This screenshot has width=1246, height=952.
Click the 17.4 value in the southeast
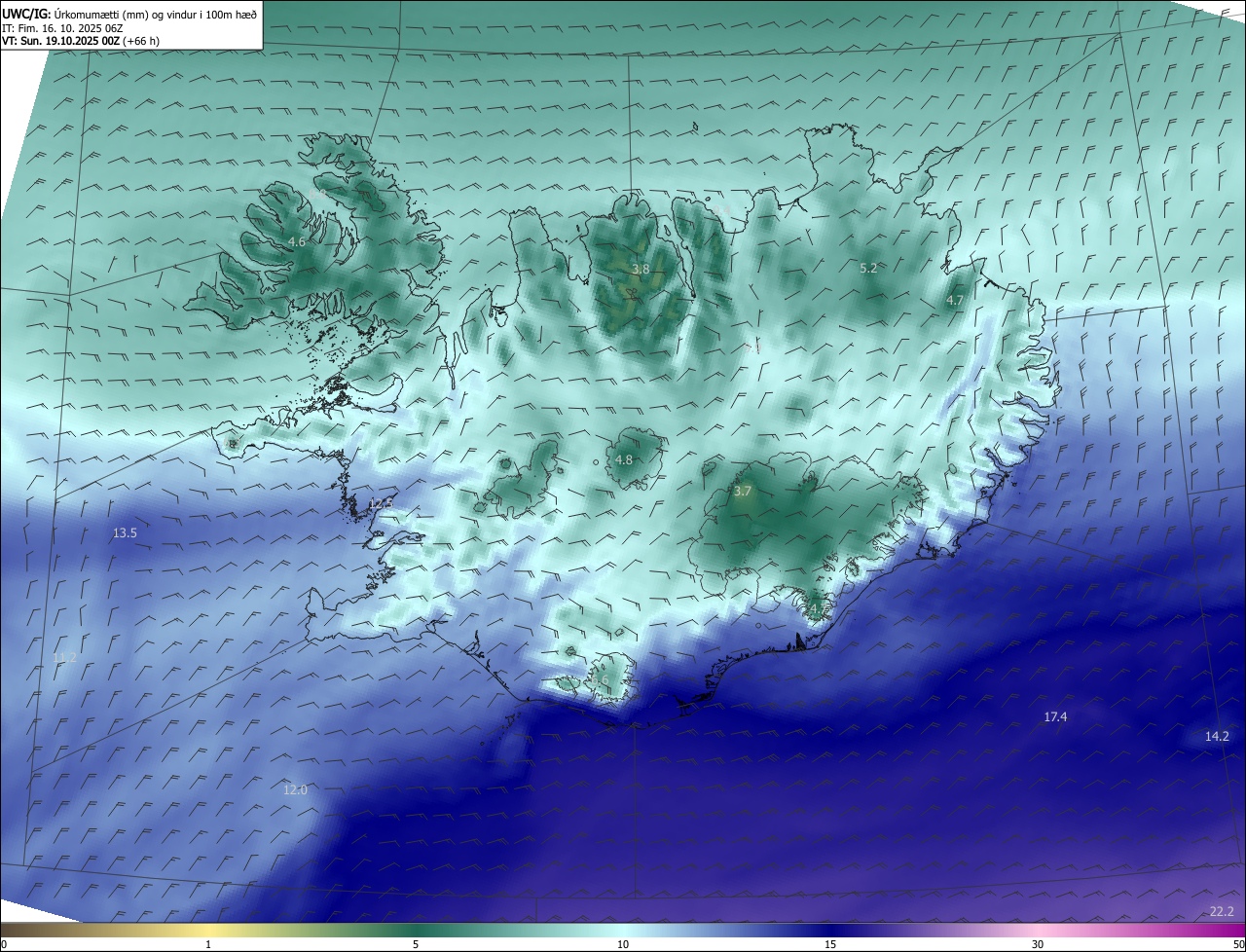click(x=1055, y=716)
